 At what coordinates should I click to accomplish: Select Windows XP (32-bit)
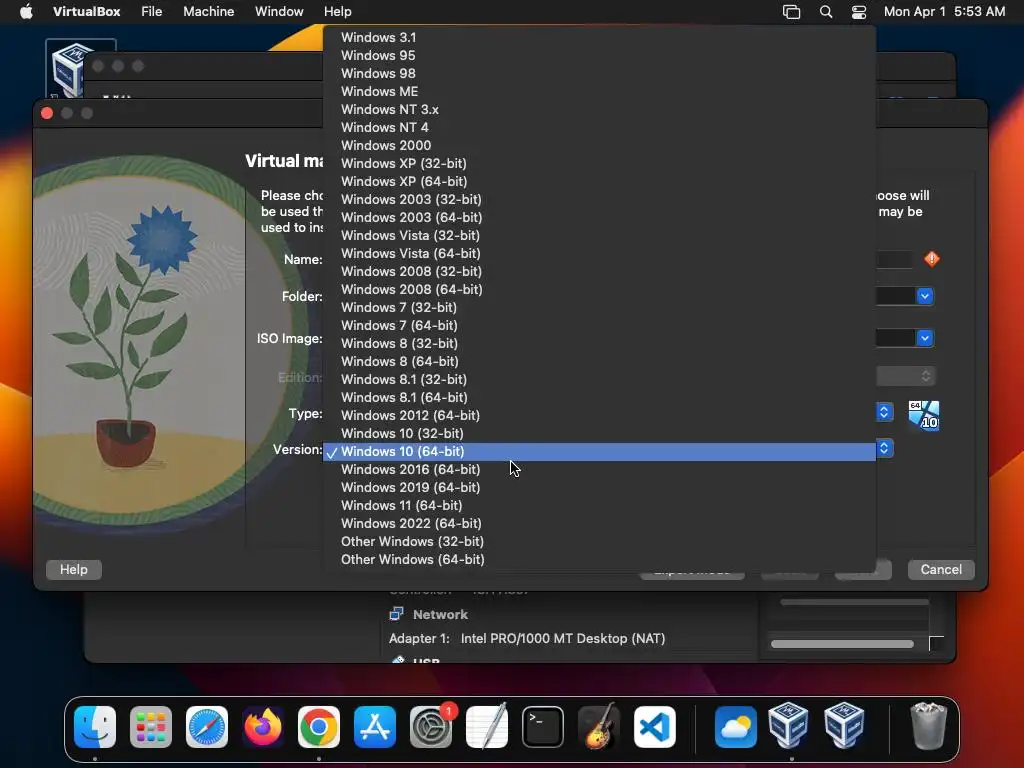pyautogui.click(x=599, y=163)
